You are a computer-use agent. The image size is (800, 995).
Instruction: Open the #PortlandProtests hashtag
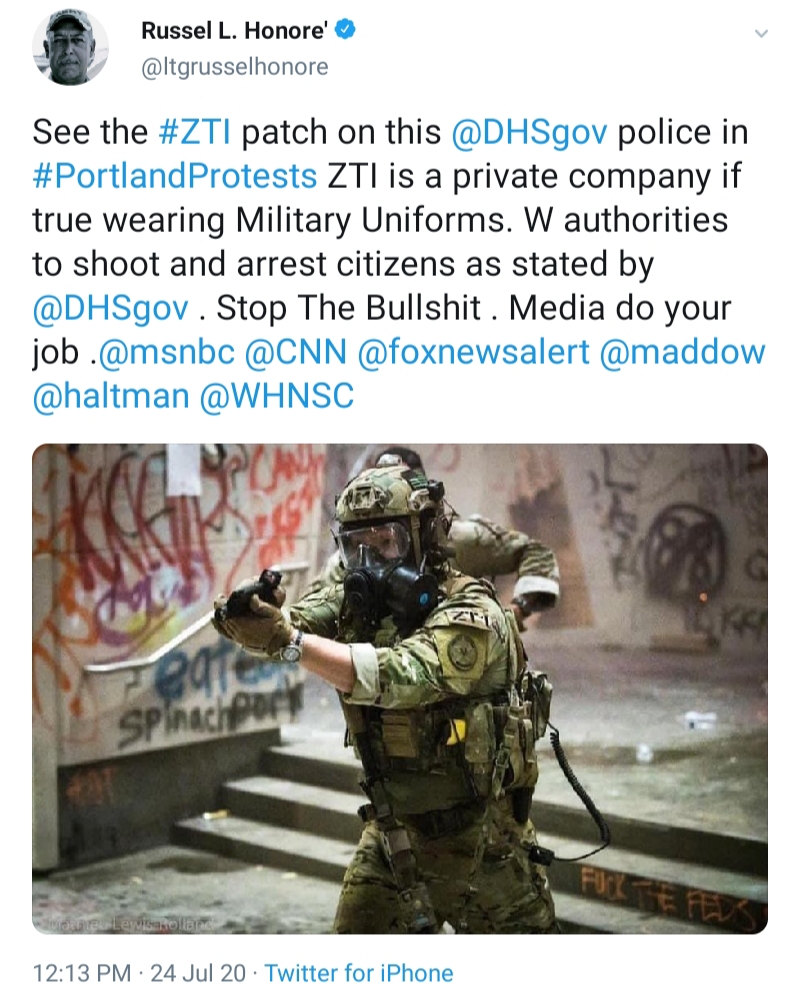[175, 176]
